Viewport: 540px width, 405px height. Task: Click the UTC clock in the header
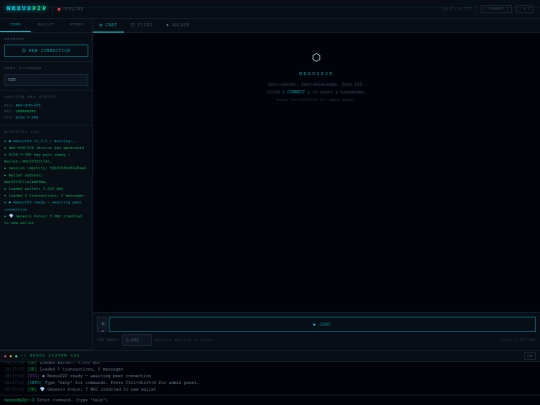click(456, 9)
